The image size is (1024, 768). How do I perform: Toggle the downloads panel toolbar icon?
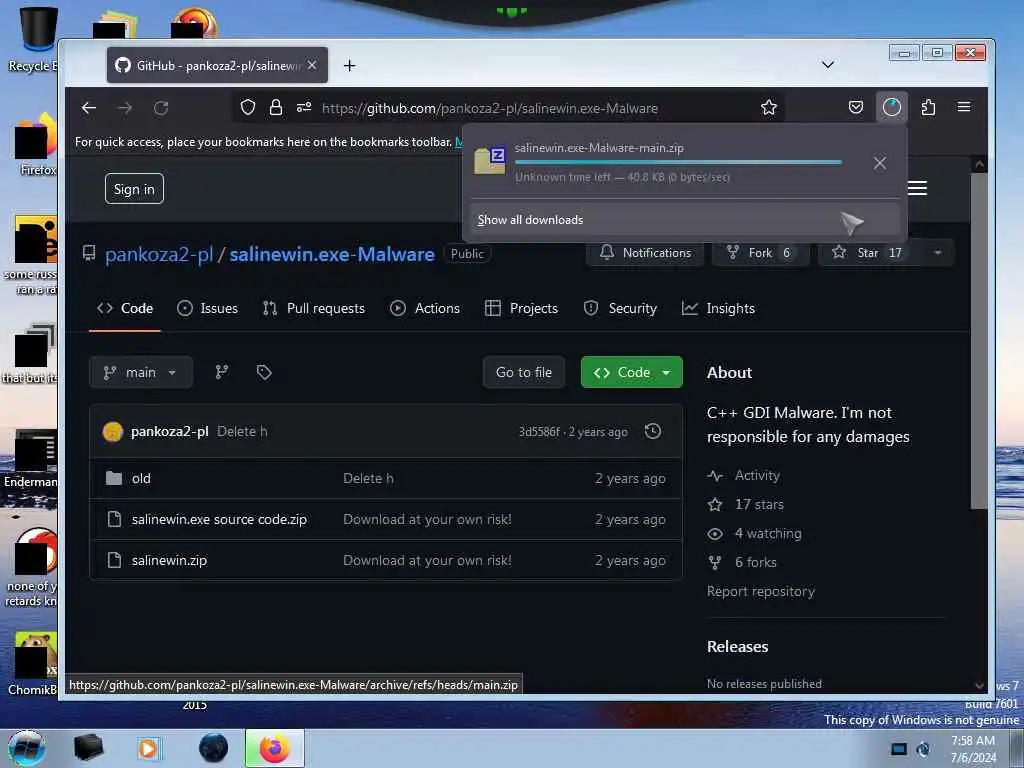(891, 107)
